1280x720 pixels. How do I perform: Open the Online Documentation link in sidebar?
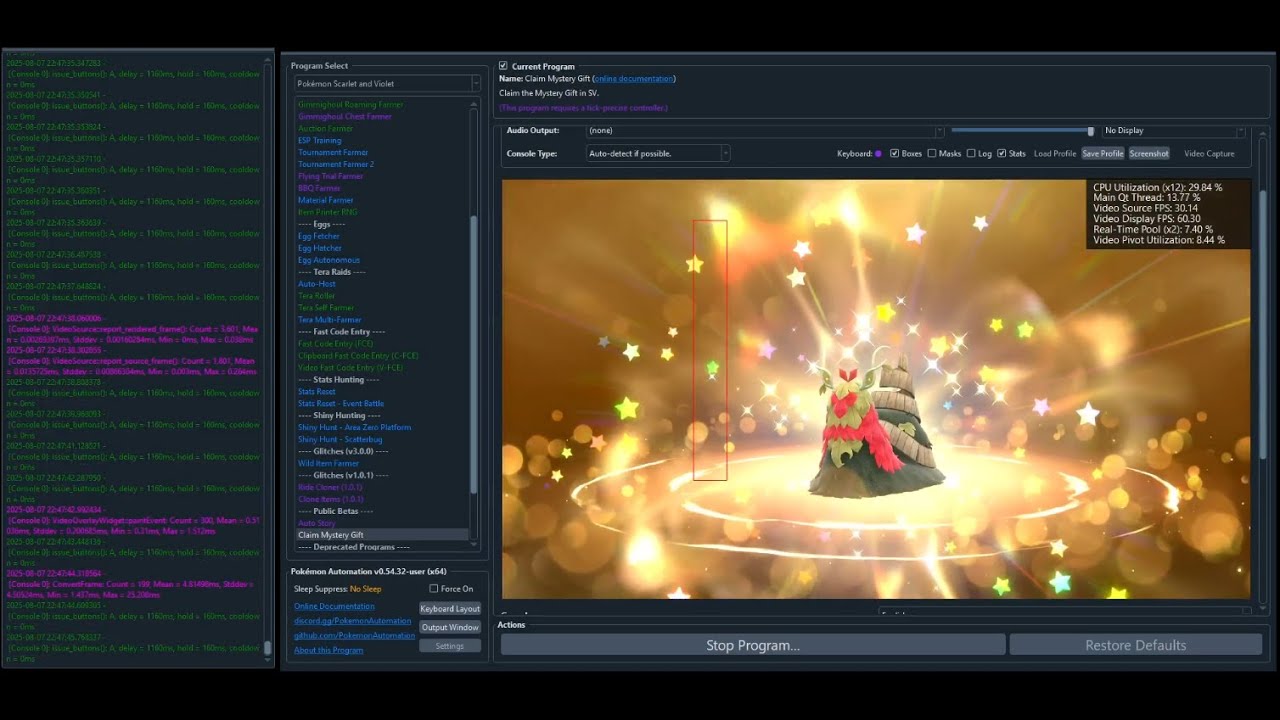click(x=334, y=606)
